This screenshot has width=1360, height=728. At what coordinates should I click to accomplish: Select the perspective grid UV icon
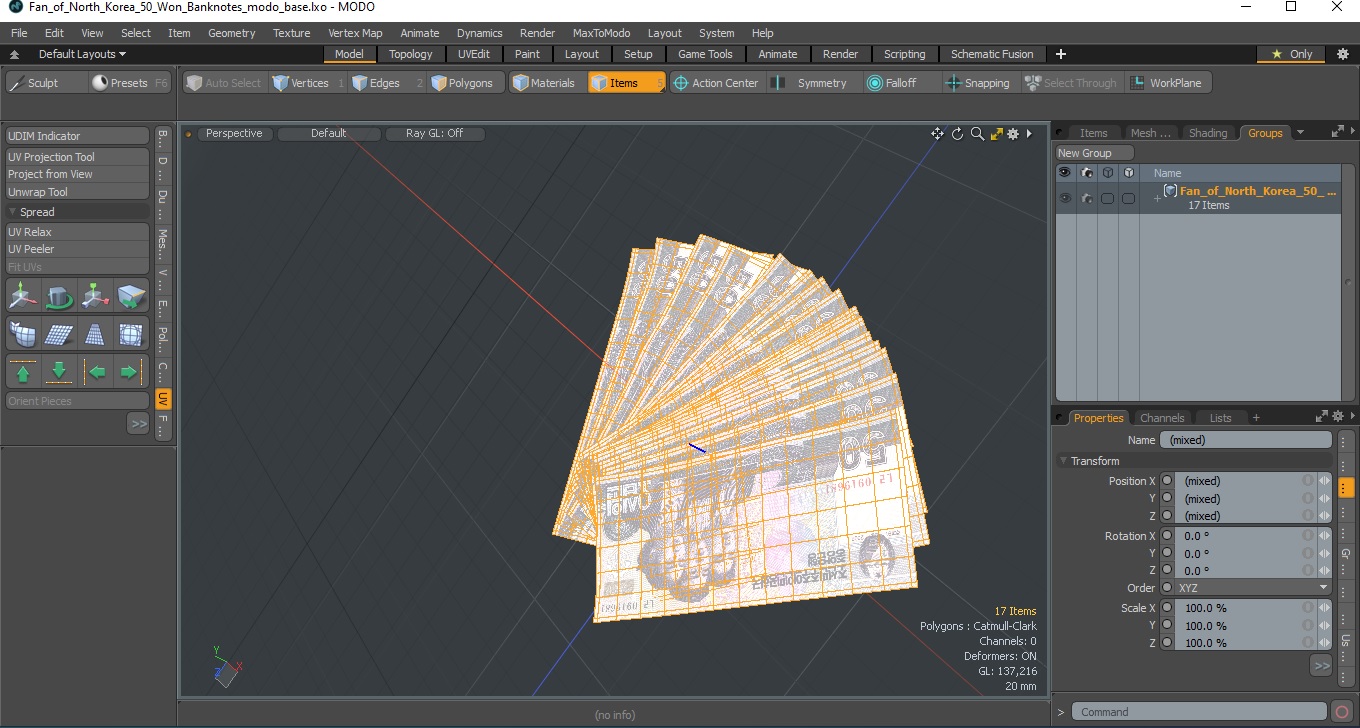[95, 334]
